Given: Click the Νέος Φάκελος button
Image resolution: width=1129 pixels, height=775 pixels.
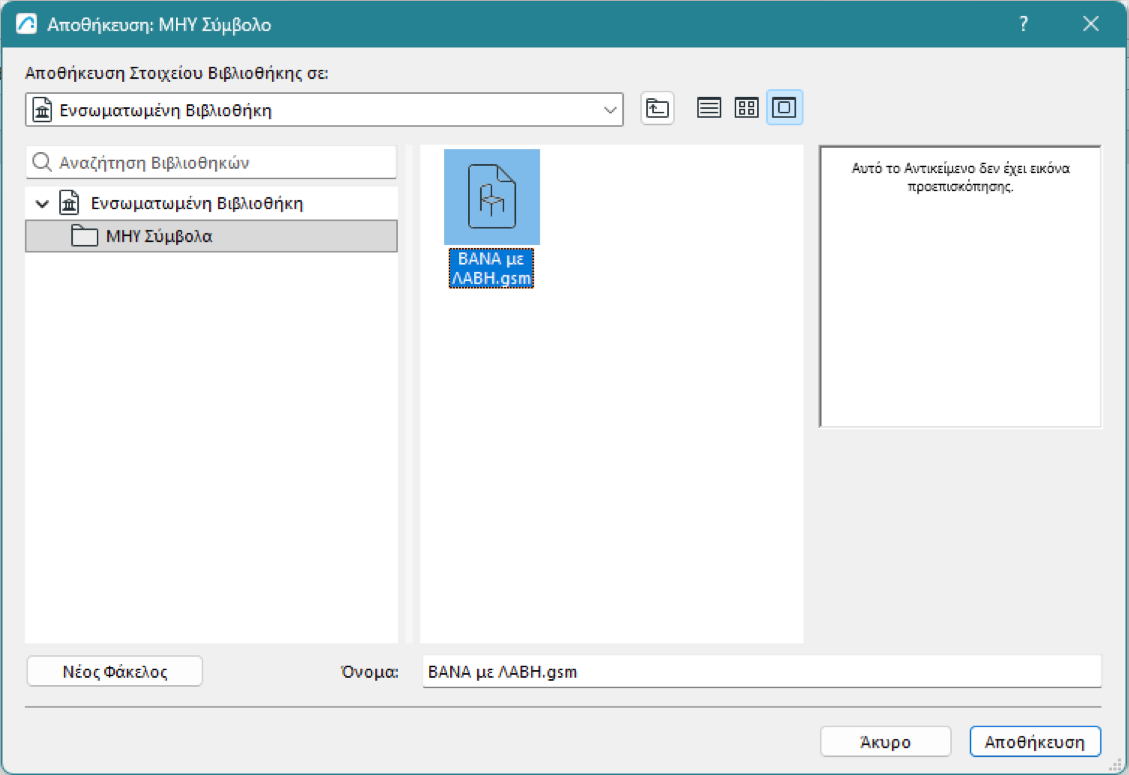Looking at the screenshot, I should [x=114, y=671].
